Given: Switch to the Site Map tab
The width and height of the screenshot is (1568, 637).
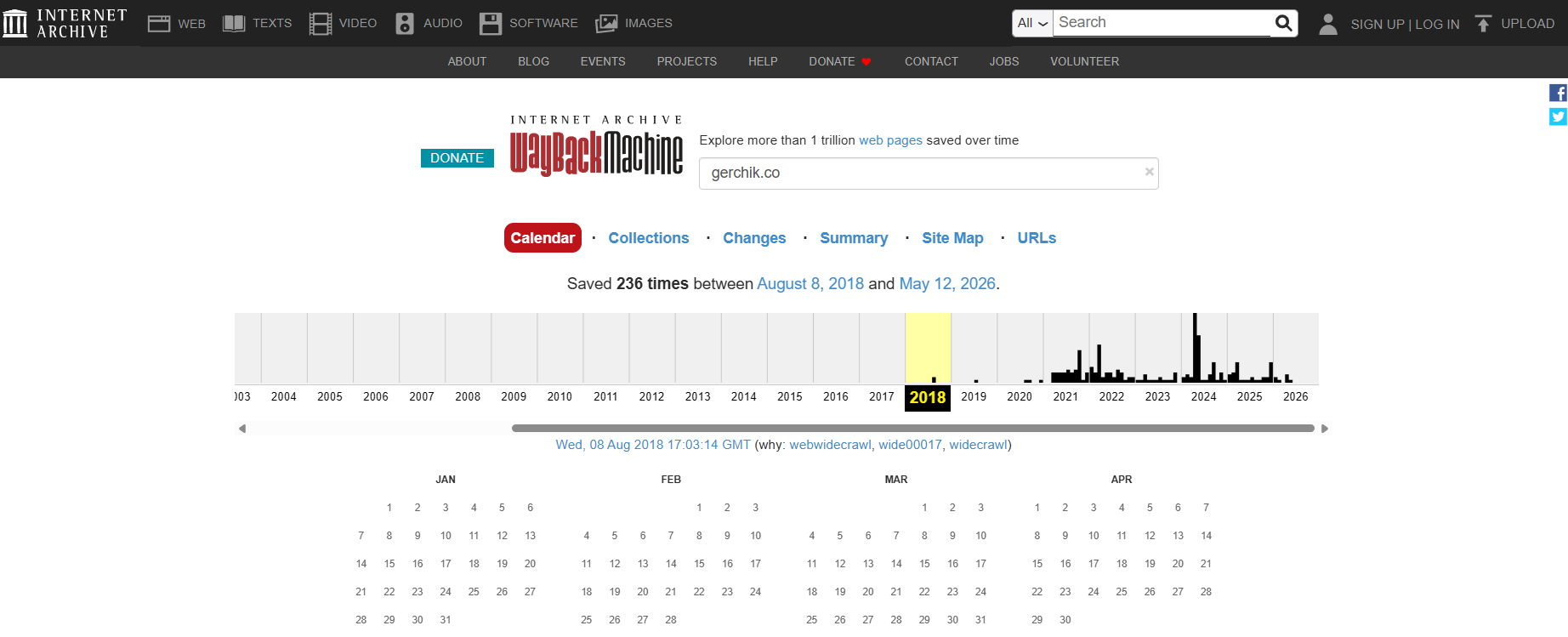Looking at the screenshot, I should pyautogui.click(x=952, y=238).
